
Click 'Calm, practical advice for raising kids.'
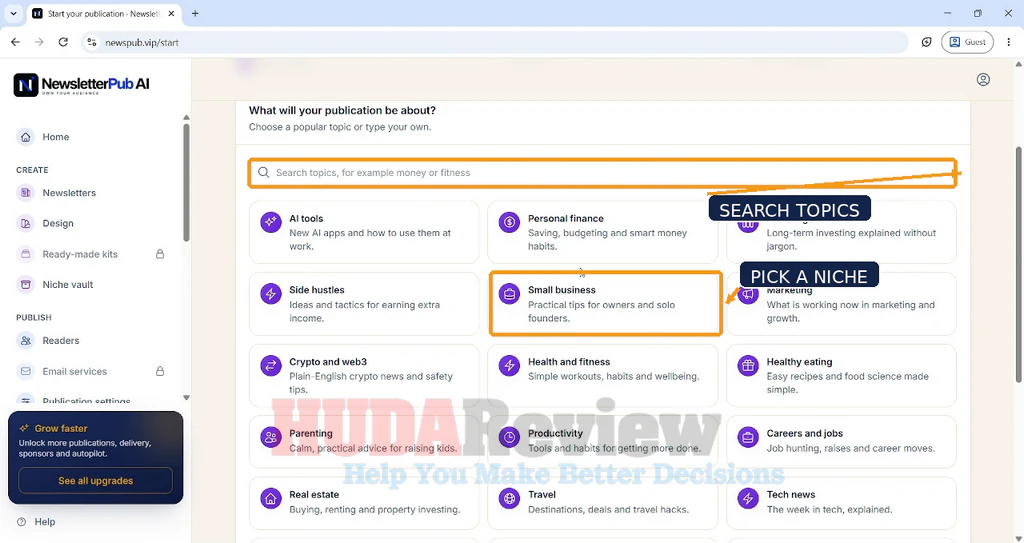click(373, 448)
